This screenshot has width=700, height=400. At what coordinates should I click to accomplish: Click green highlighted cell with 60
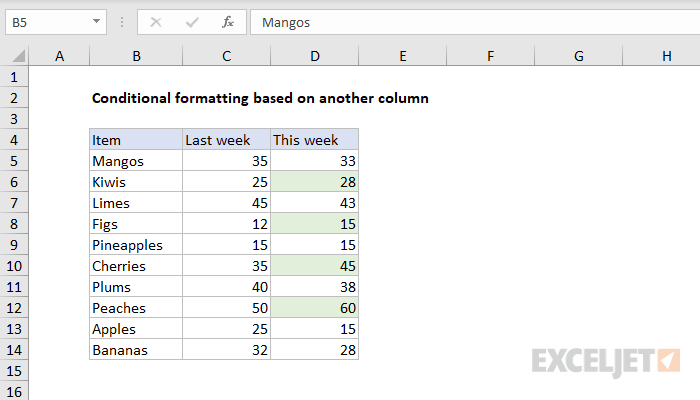click(314, 308)
